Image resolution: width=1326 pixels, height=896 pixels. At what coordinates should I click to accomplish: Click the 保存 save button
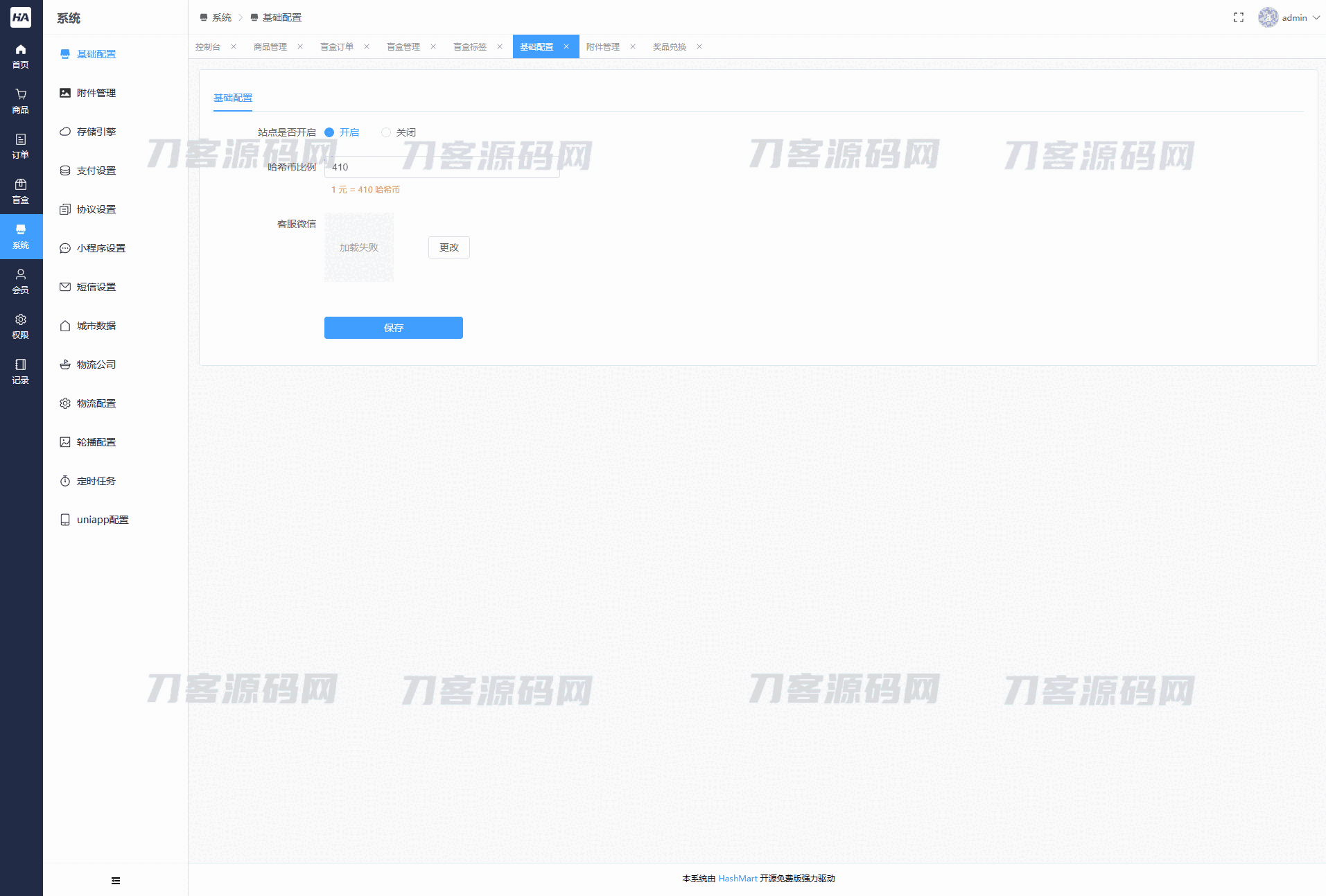point(394,328)
